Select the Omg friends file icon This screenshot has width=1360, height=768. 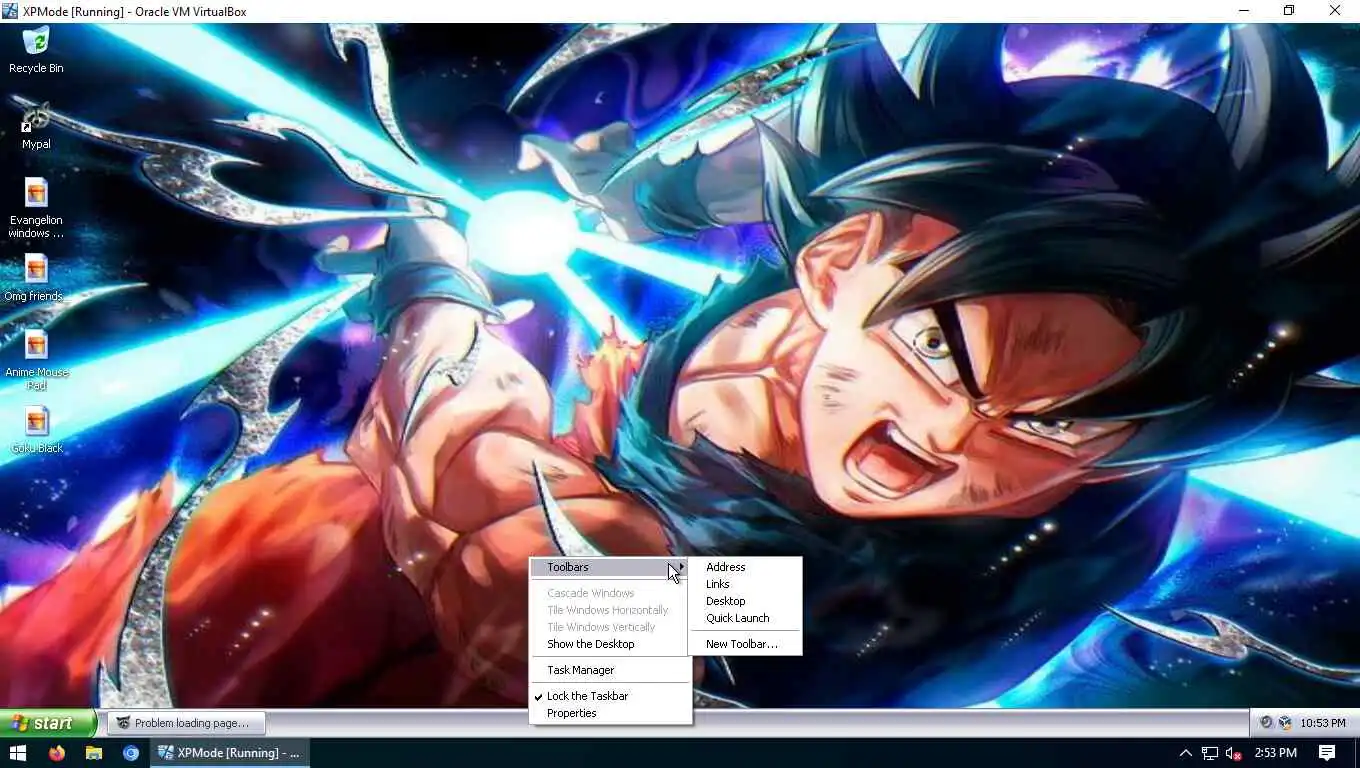point(35,278)
